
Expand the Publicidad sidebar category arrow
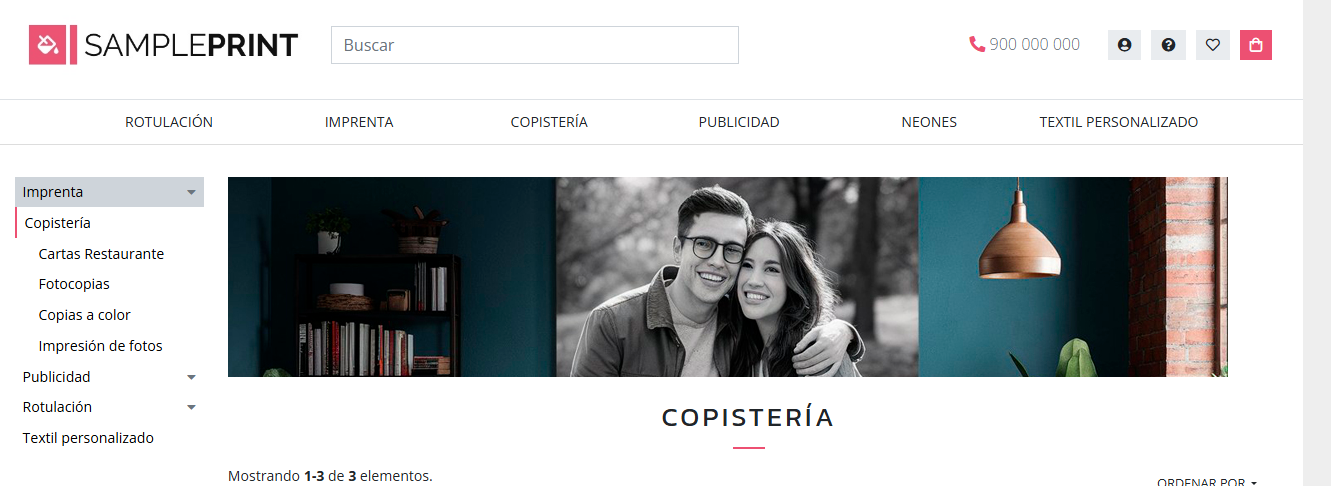191,377
